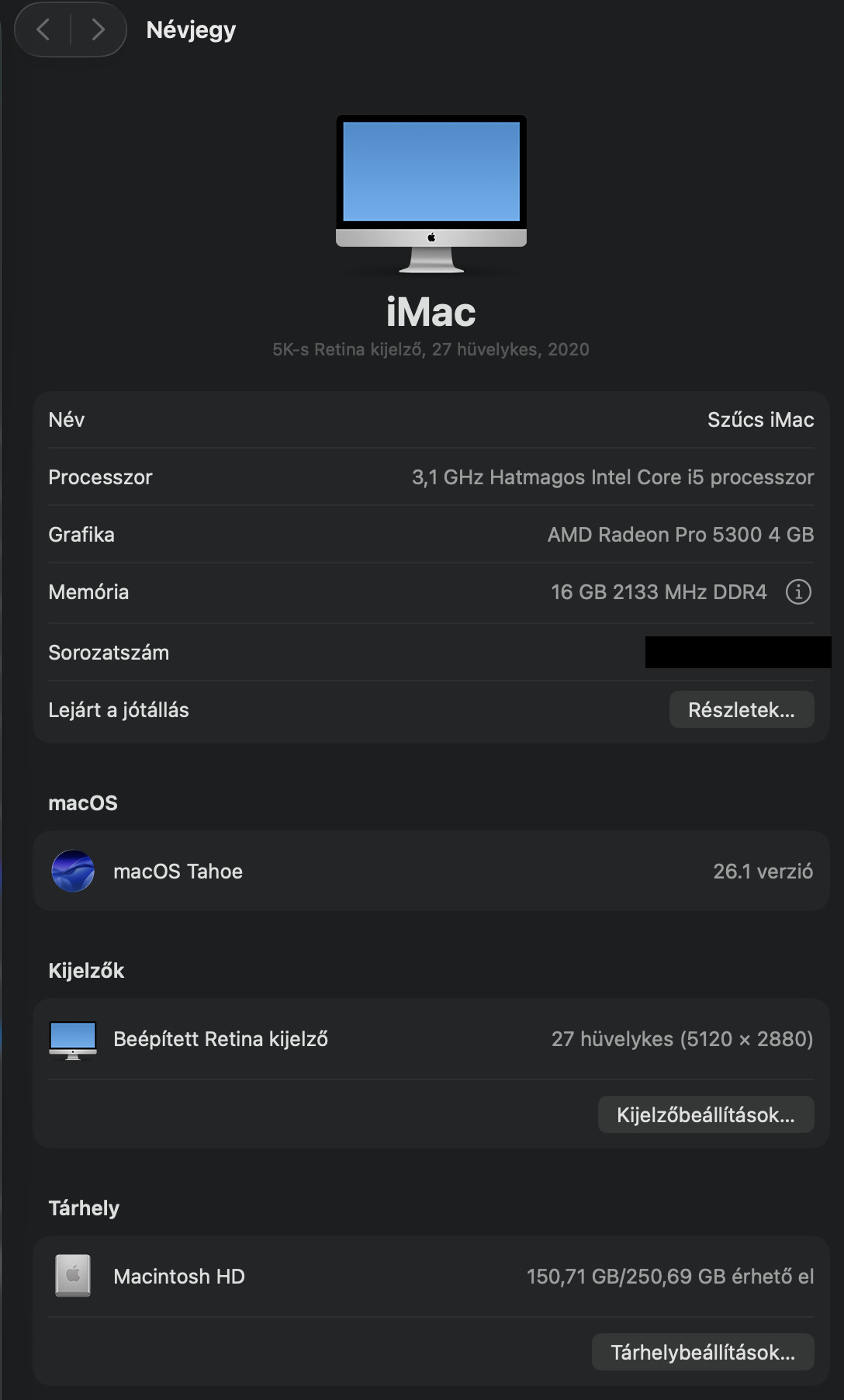
Task: Click the Grafika AMD Radeon value
Action: pyautogui.click(x=680, y=535)
